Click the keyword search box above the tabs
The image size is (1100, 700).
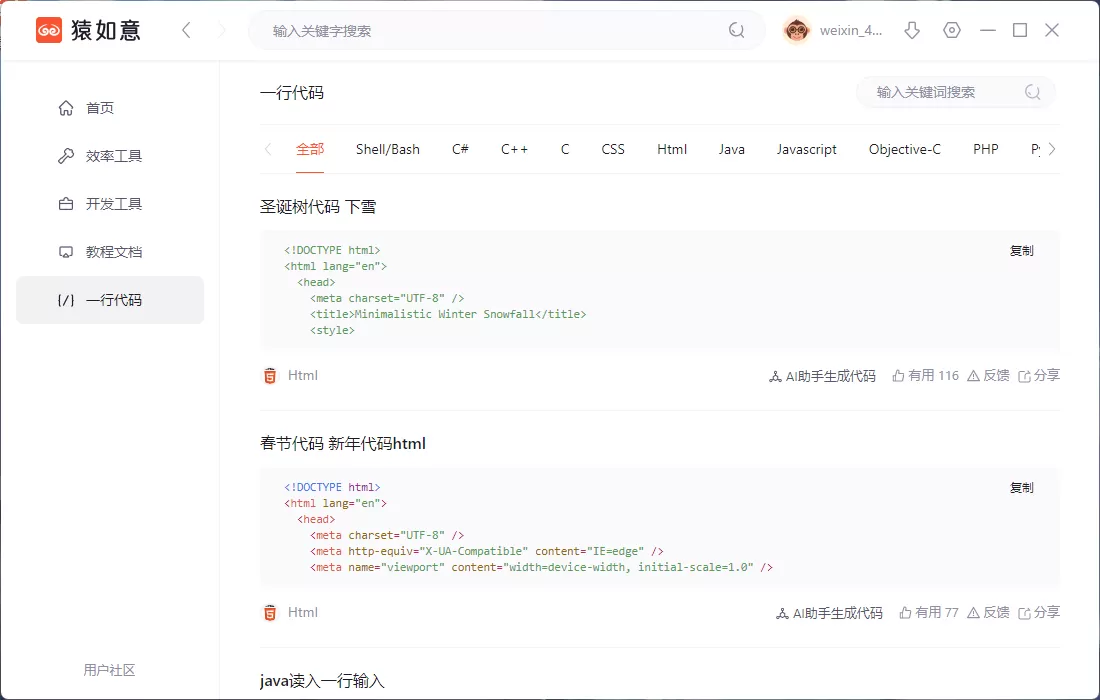coord(950,91)
